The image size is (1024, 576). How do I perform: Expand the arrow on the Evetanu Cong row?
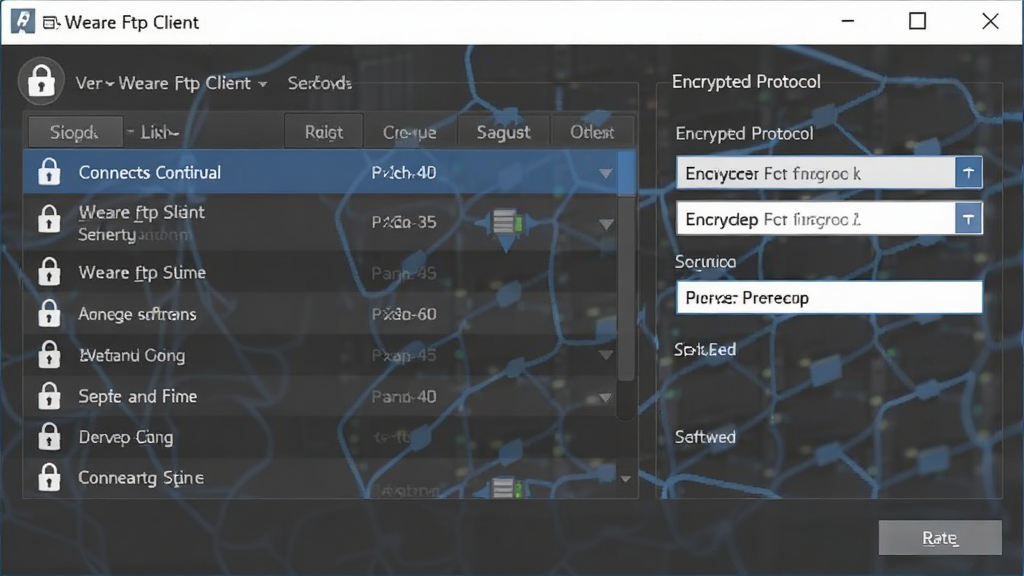click(x=606, y=355)
